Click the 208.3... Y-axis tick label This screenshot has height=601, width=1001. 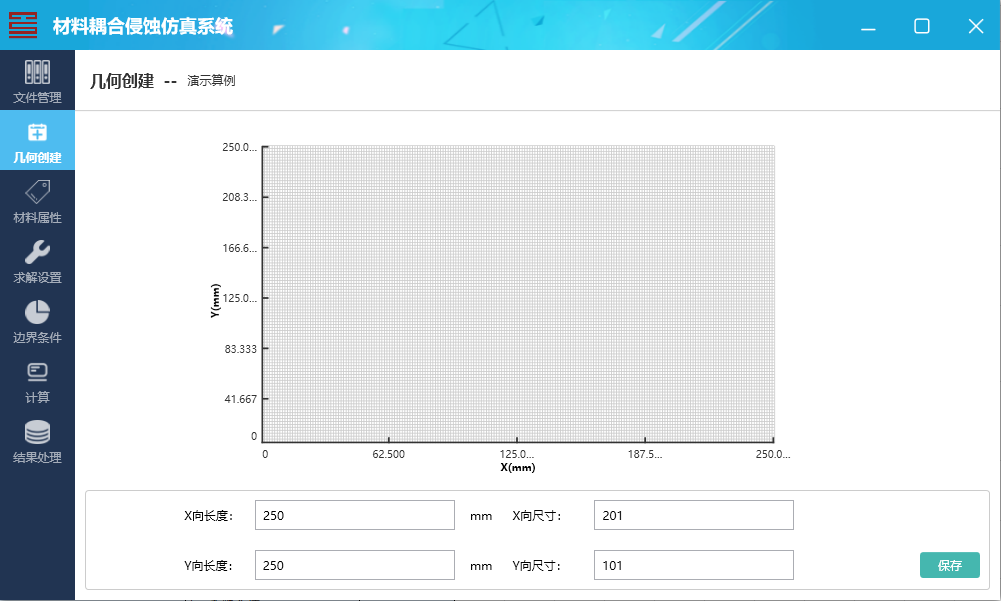pos(239,197)
